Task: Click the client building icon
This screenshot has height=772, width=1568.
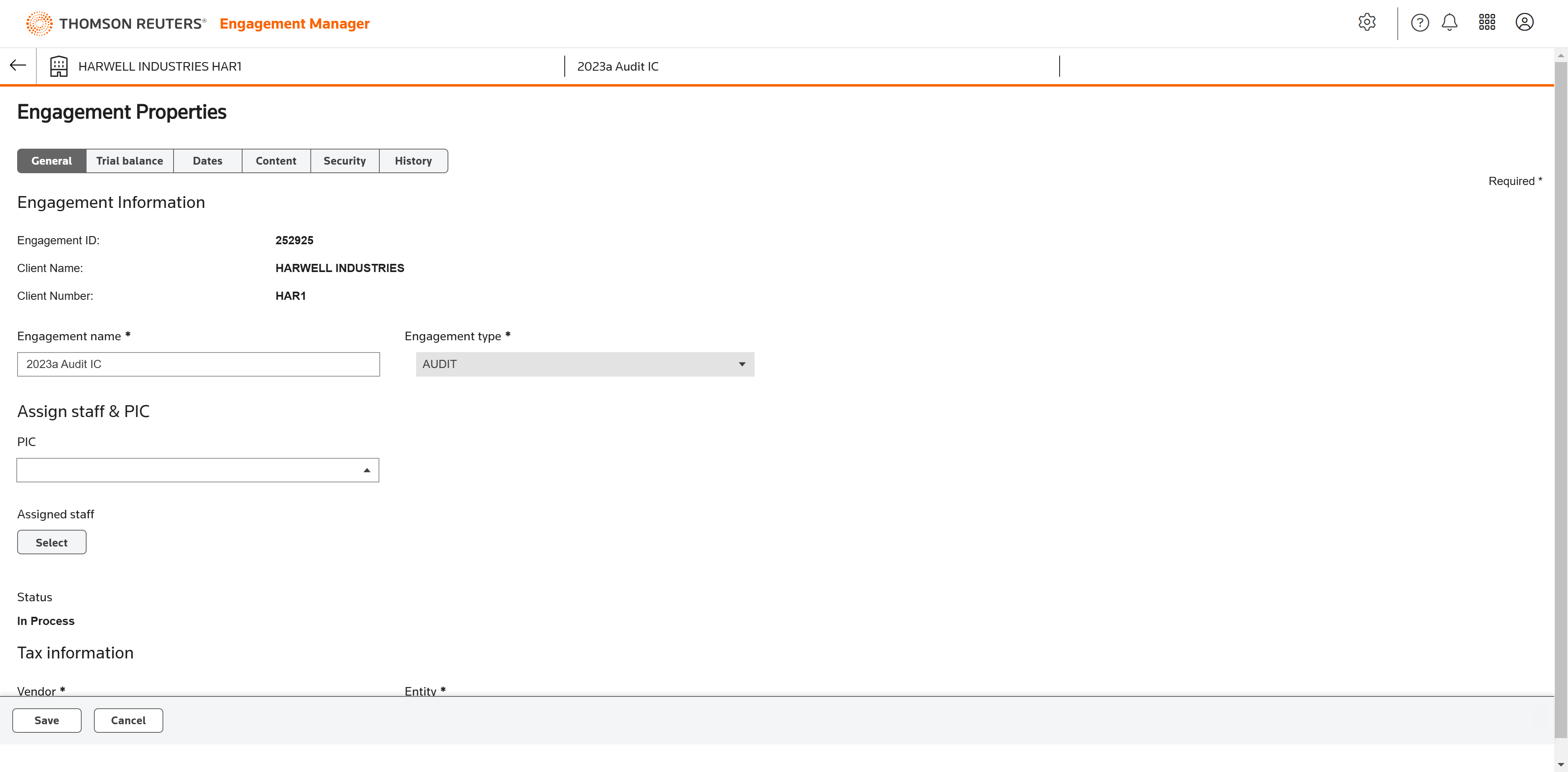Action: pyautogui.click(x=58, y=66)
